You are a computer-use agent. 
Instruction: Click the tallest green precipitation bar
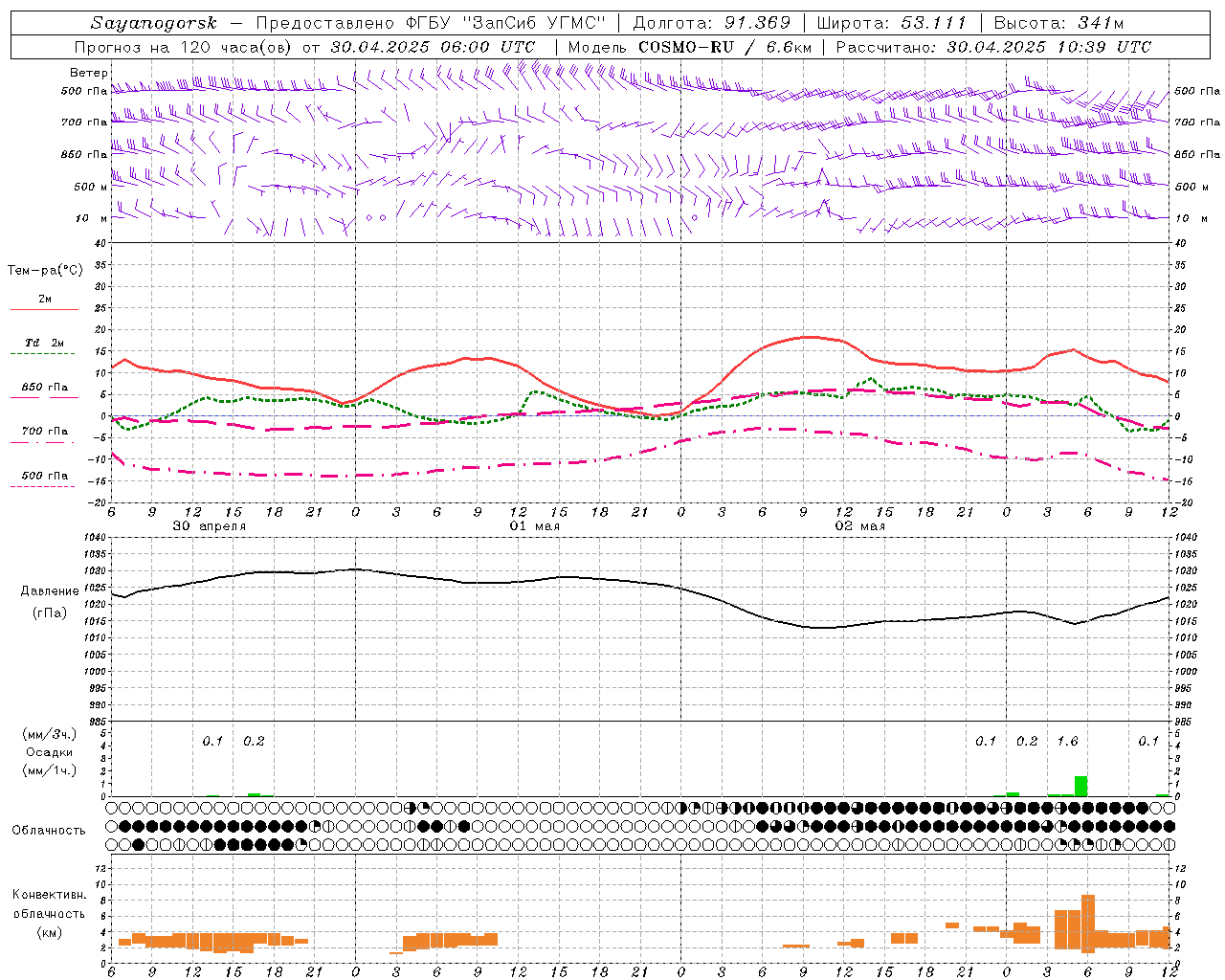(x=1080, y=786)
